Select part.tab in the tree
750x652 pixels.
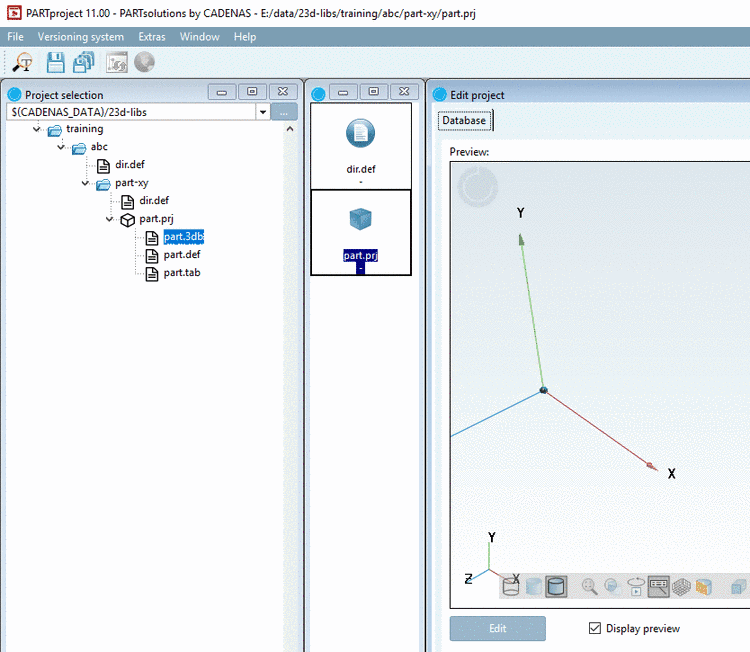(182, 273)
